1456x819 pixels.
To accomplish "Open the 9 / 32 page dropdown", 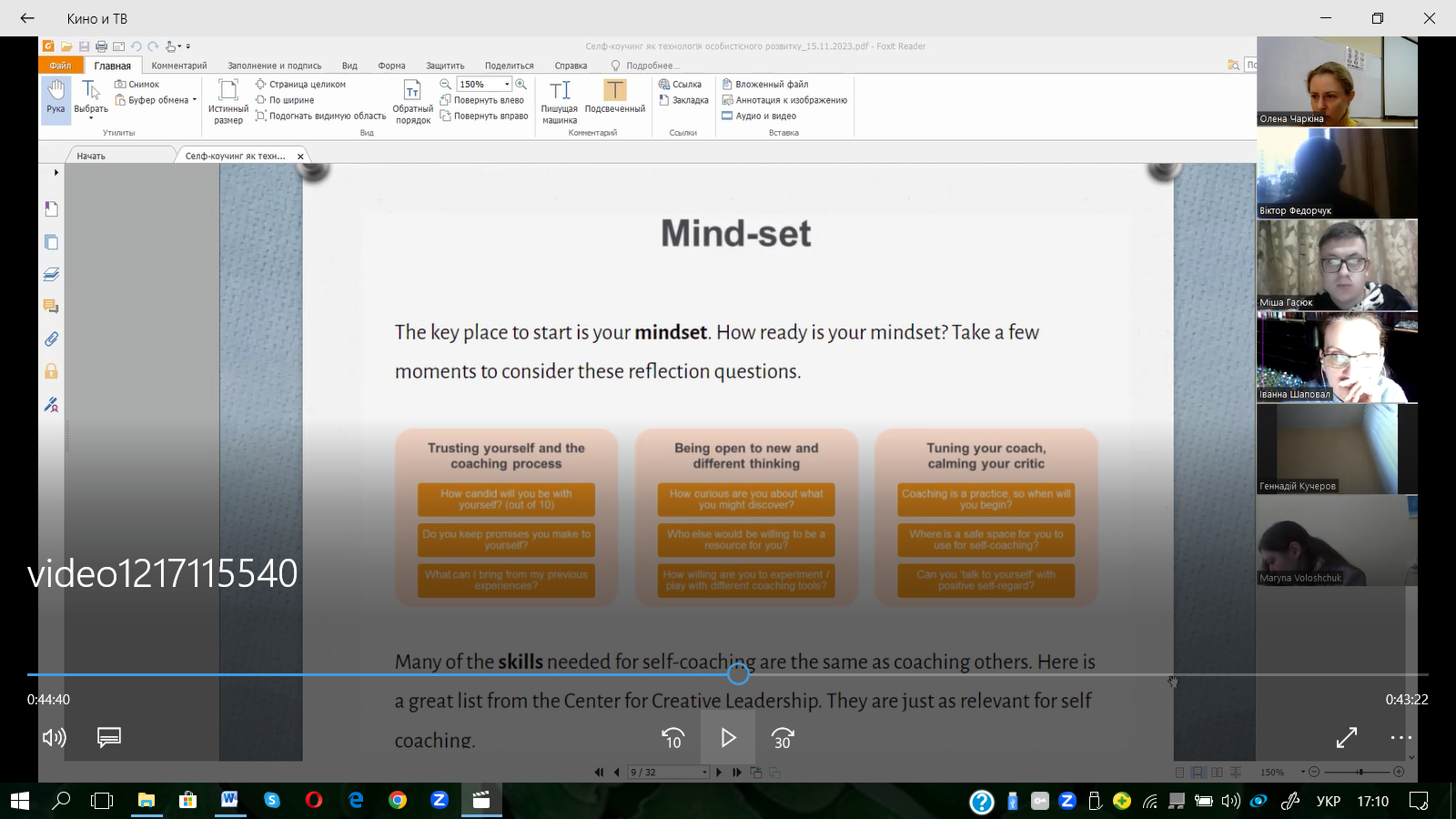I will pos(704,773).
